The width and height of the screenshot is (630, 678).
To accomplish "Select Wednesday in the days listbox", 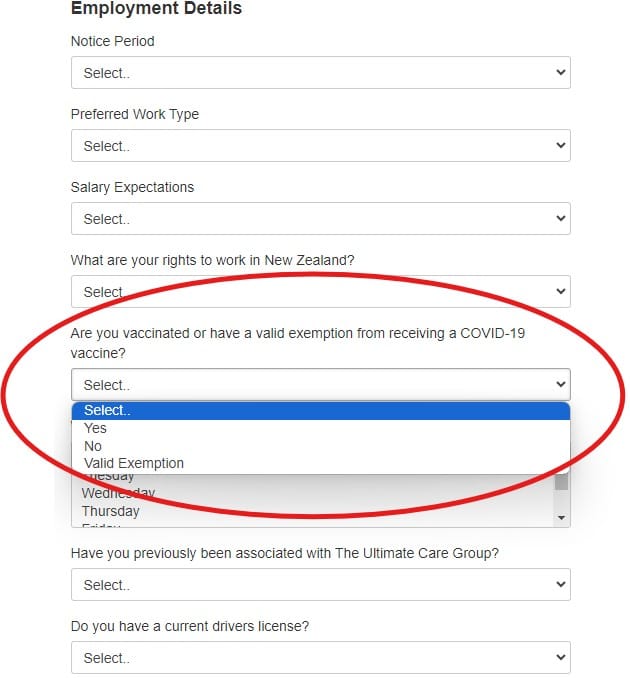I will point(118,493).
